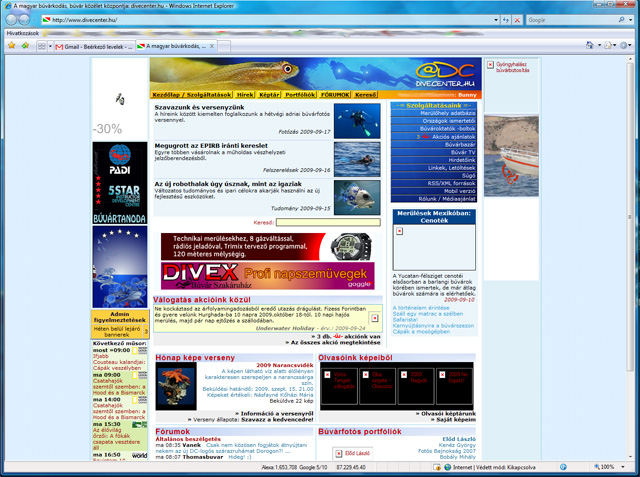Viewport: 640px width, 477px height.
Task: Expand the search provider dropdown arrow
Action: tap(629, 19)
